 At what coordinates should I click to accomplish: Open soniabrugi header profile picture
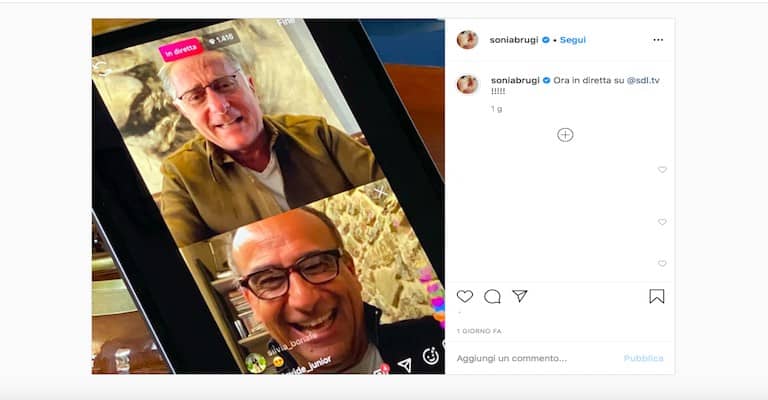point(467,40)
